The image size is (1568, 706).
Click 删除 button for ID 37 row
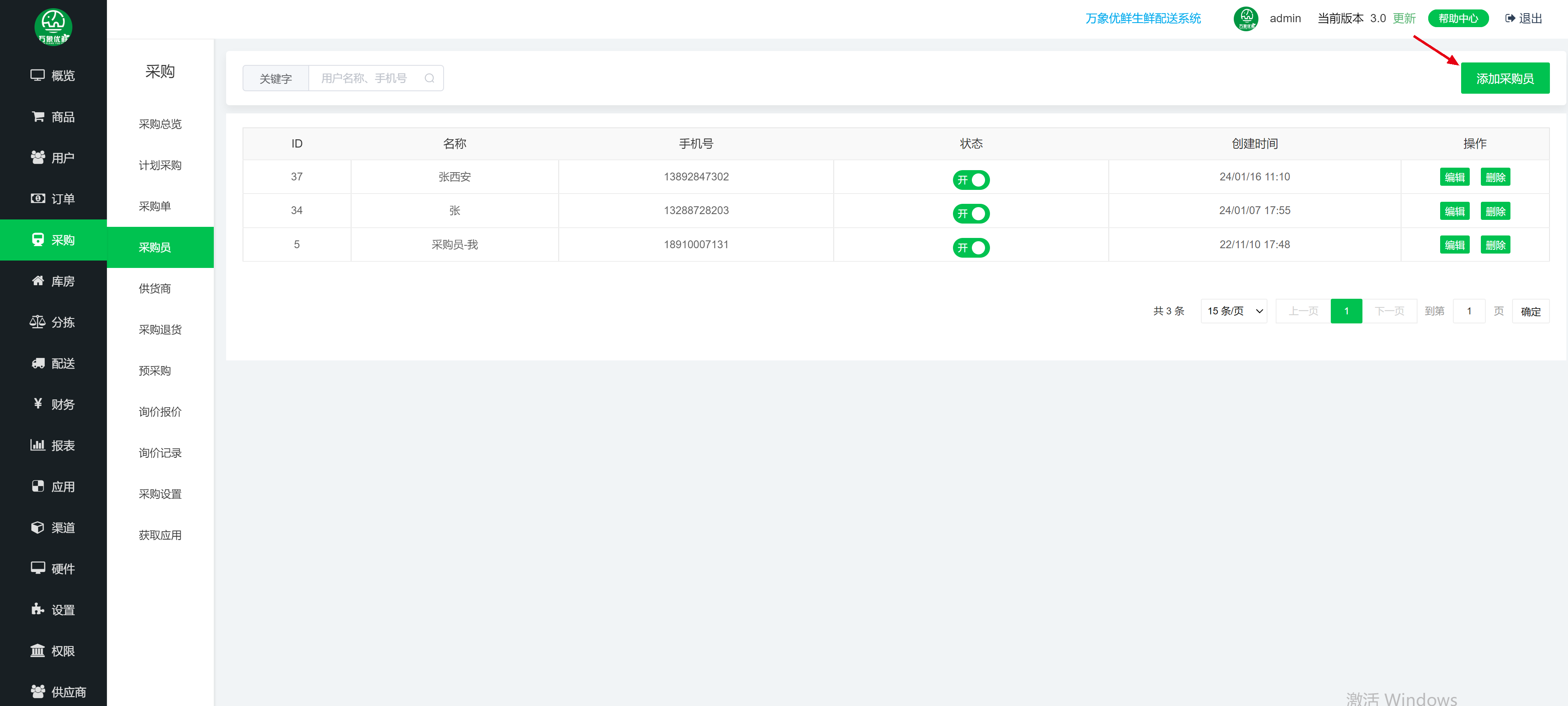1495,177
